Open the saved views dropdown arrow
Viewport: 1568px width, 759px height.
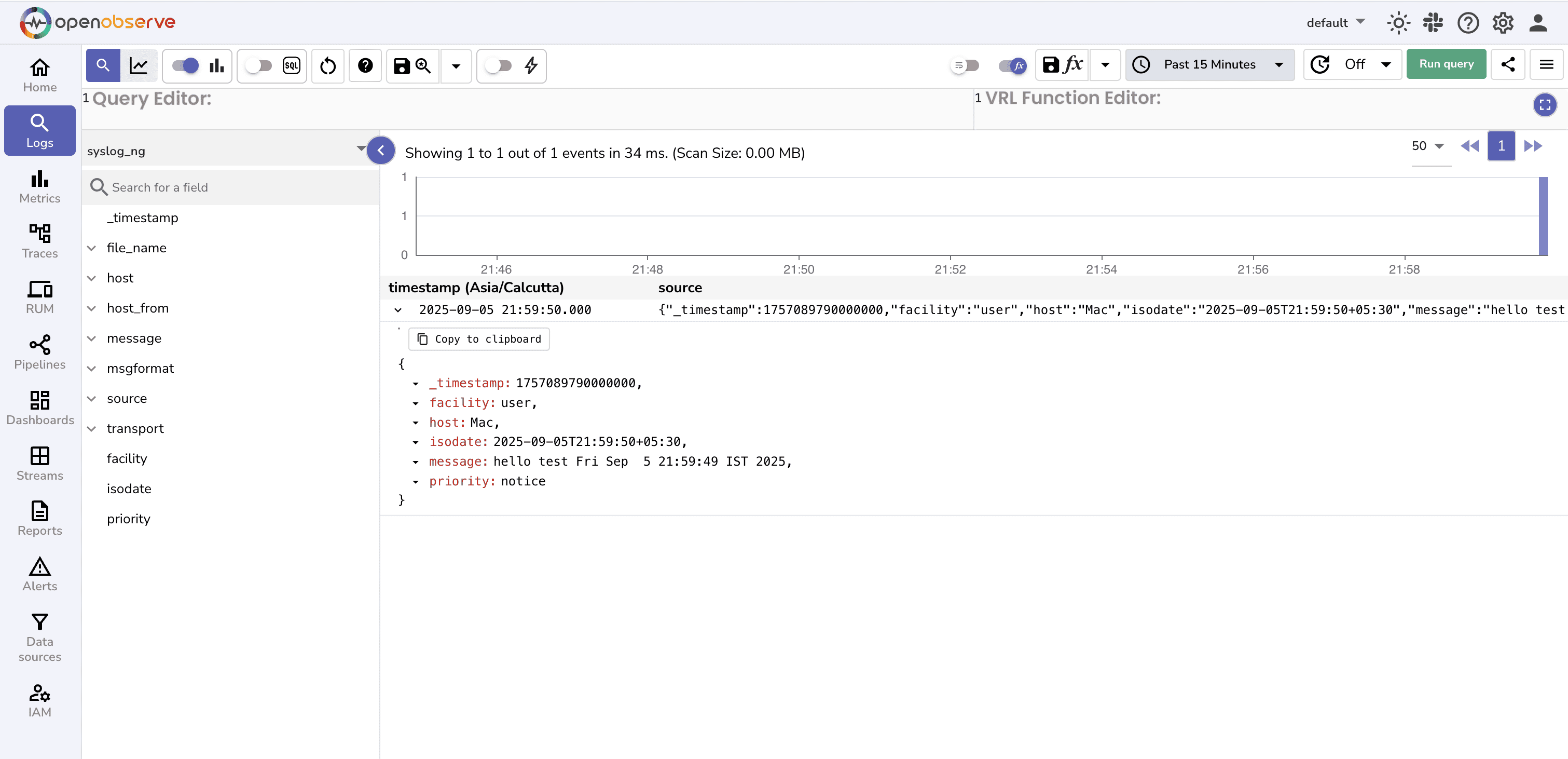point(456,65)
